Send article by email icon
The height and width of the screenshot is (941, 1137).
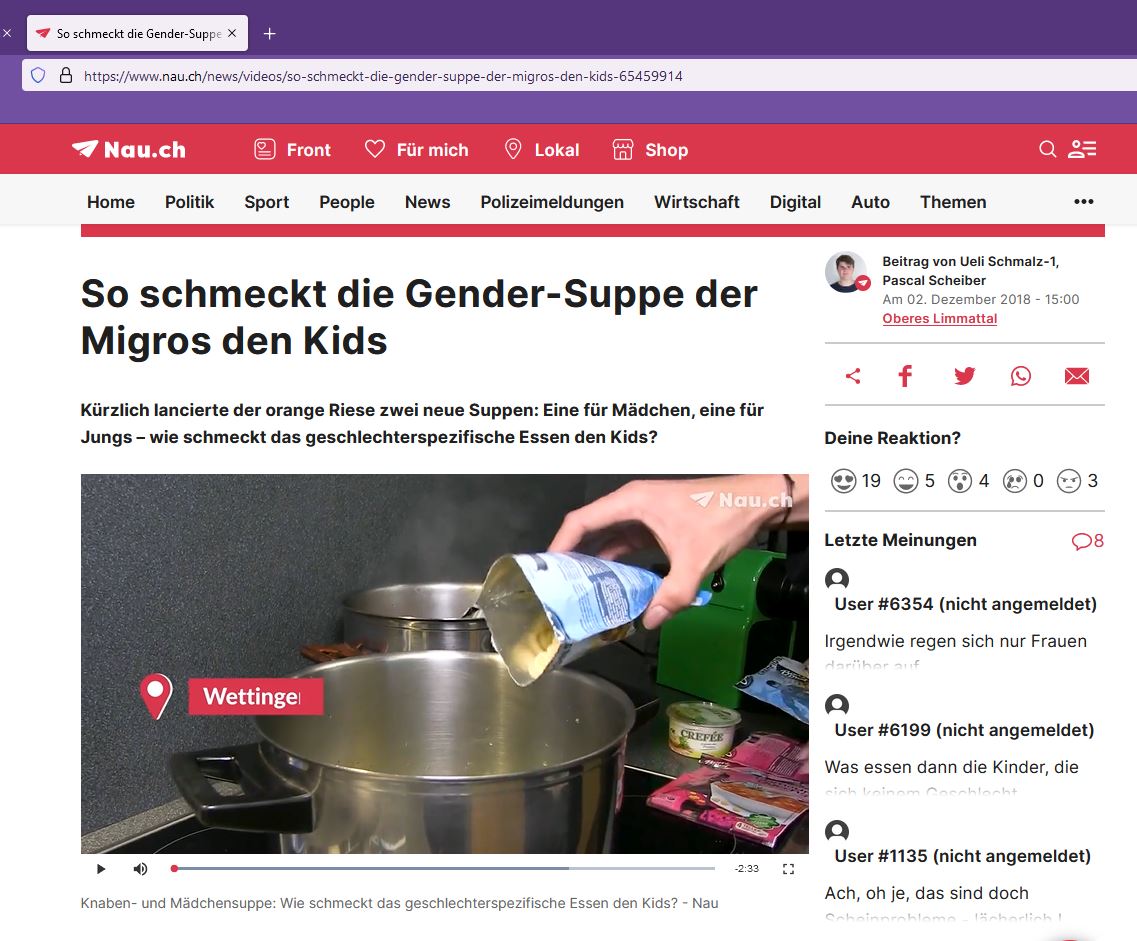pos(1077,376)
